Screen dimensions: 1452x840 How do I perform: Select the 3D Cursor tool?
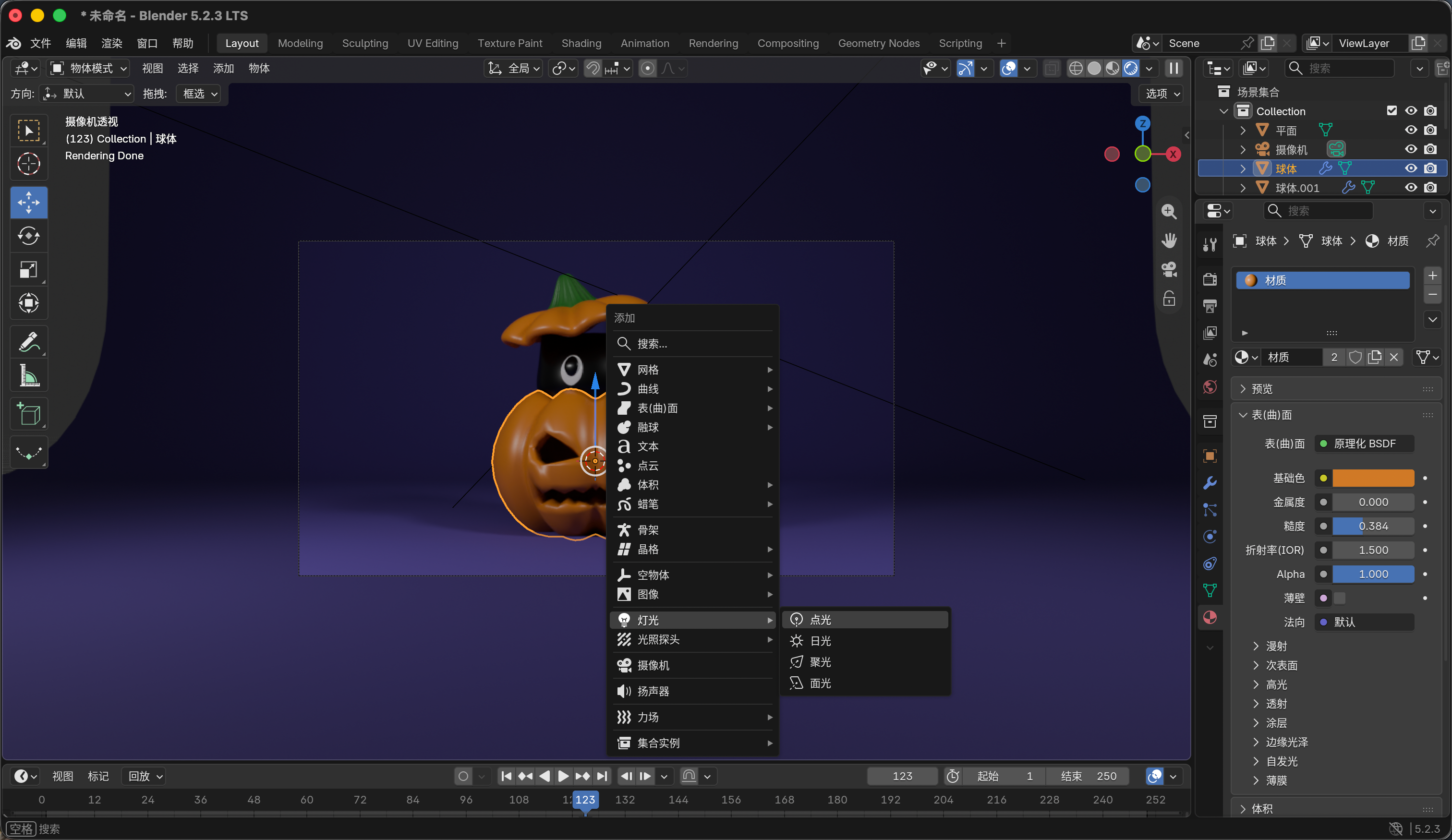[29, 164]
